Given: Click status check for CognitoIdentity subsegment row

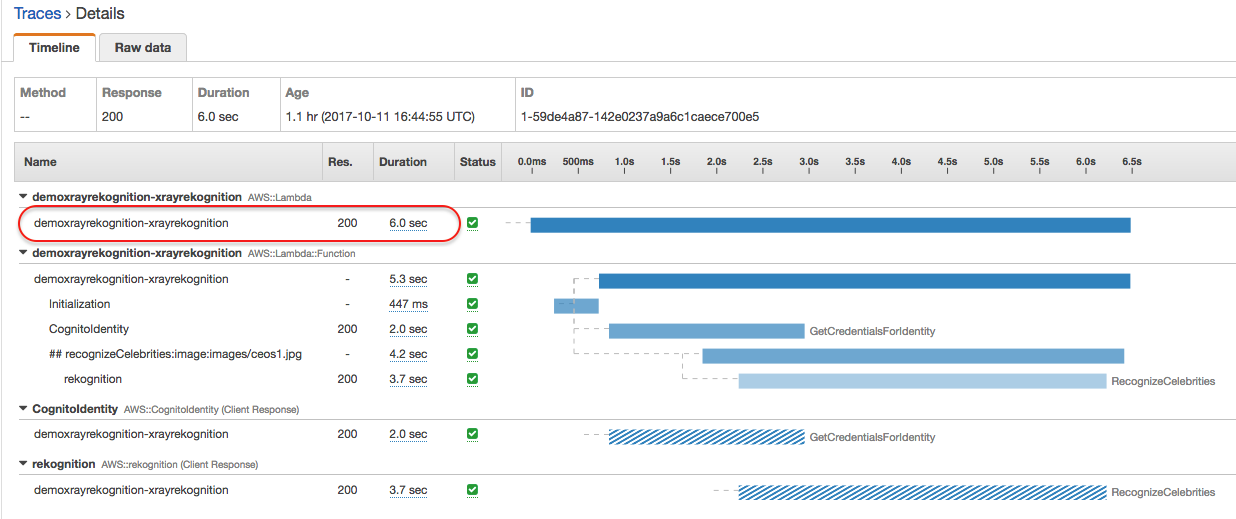Looking at the screenshot, I should (x=472, y=329).
